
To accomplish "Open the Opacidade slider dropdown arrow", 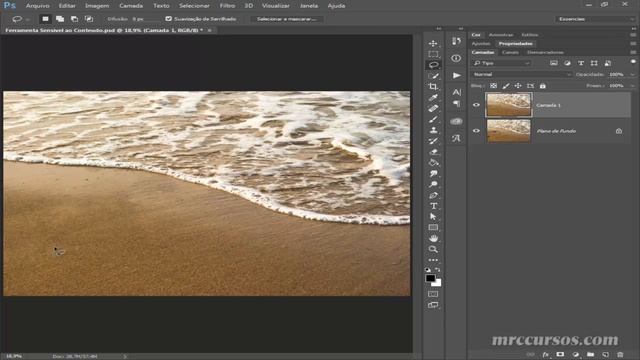I will point(633,74).
